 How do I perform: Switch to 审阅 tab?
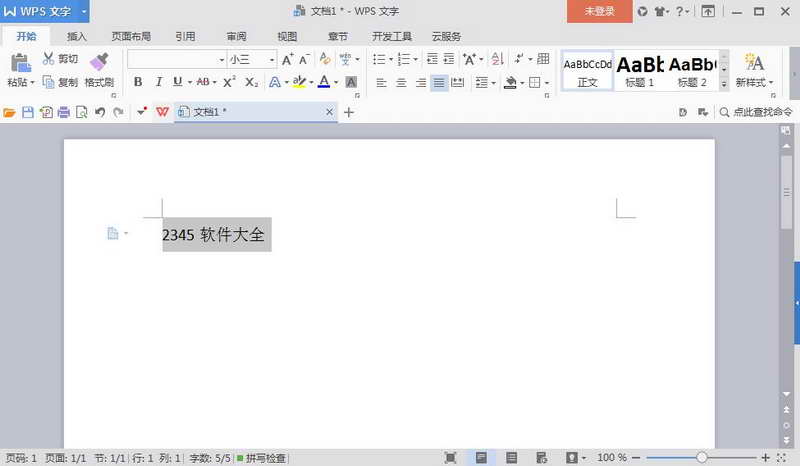point(236,36)
